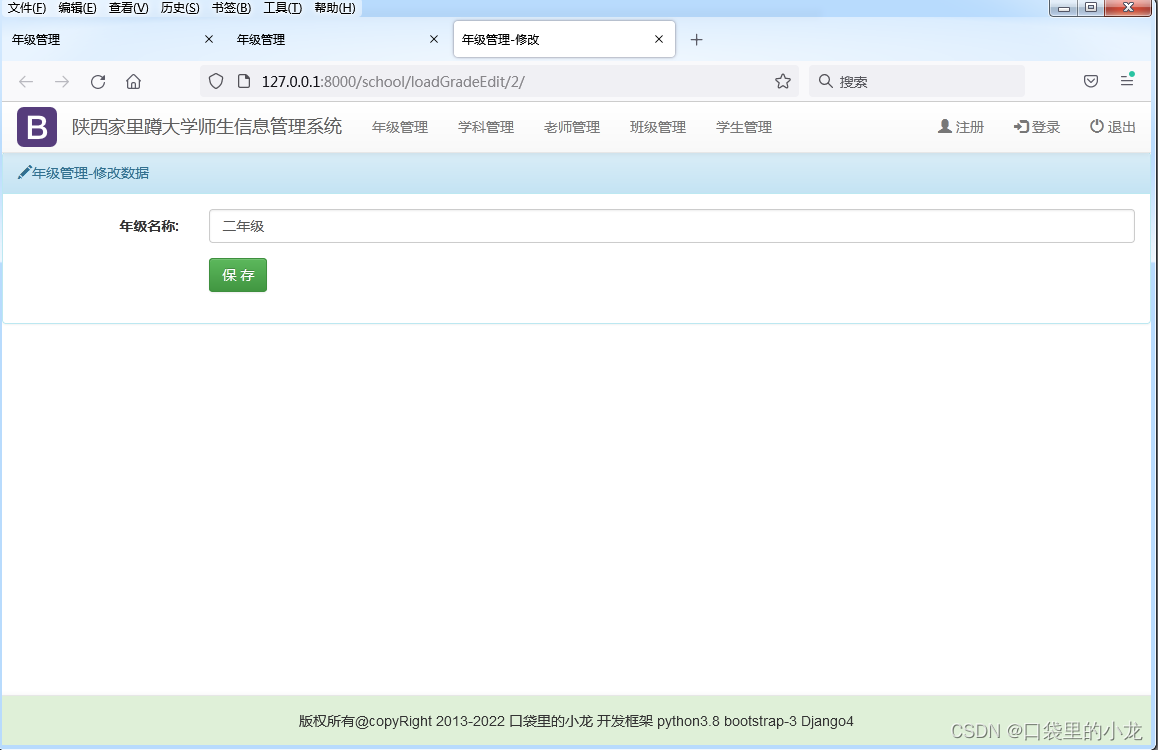This screenshot has width=1158, height=750.
Task: Open the 书签(B) menu
Action: point(231,8)
